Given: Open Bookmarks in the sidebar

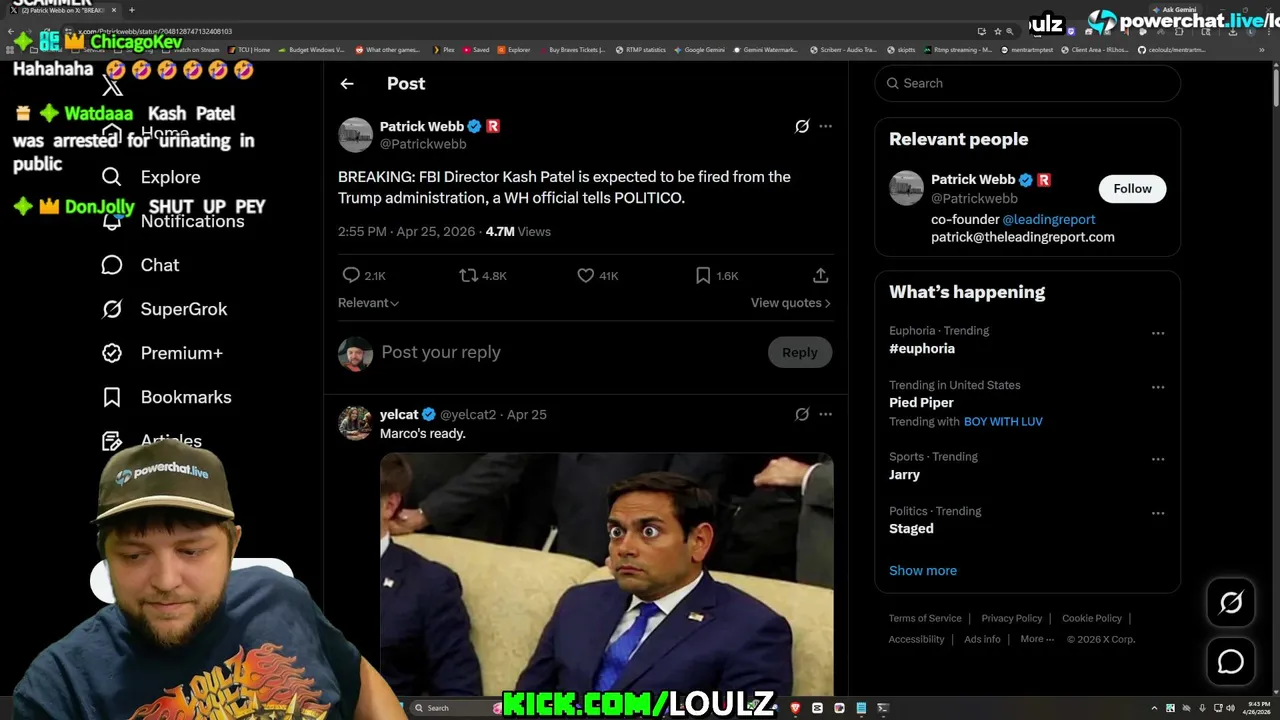Looking at the screenshot, I should [x=166, y=397].
